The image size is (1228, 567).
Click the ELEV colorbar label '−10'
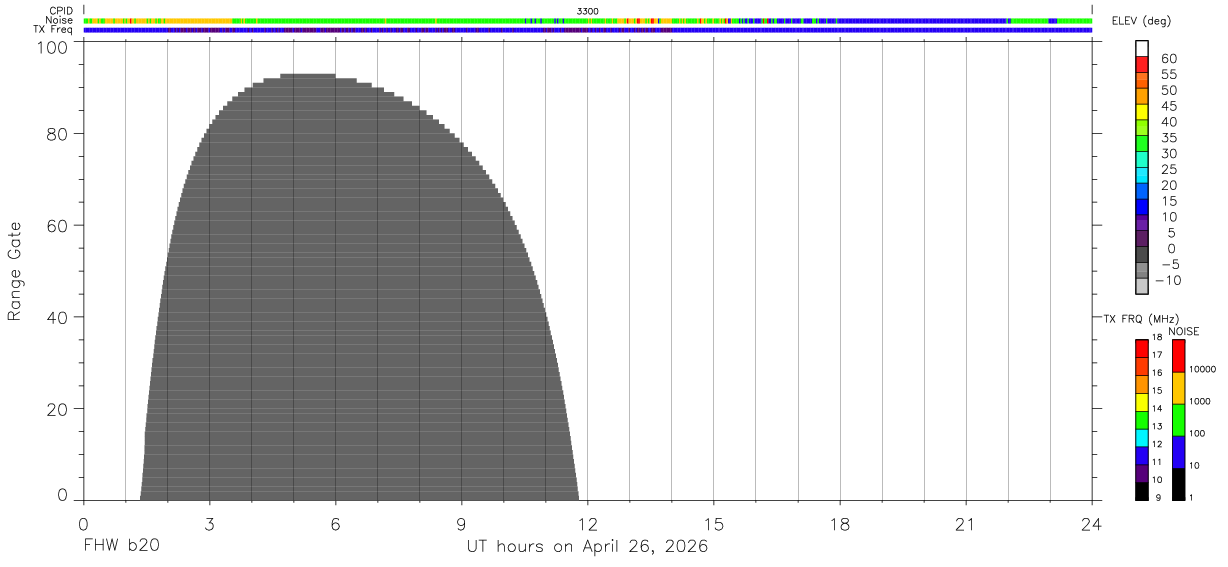(1169, 280)
